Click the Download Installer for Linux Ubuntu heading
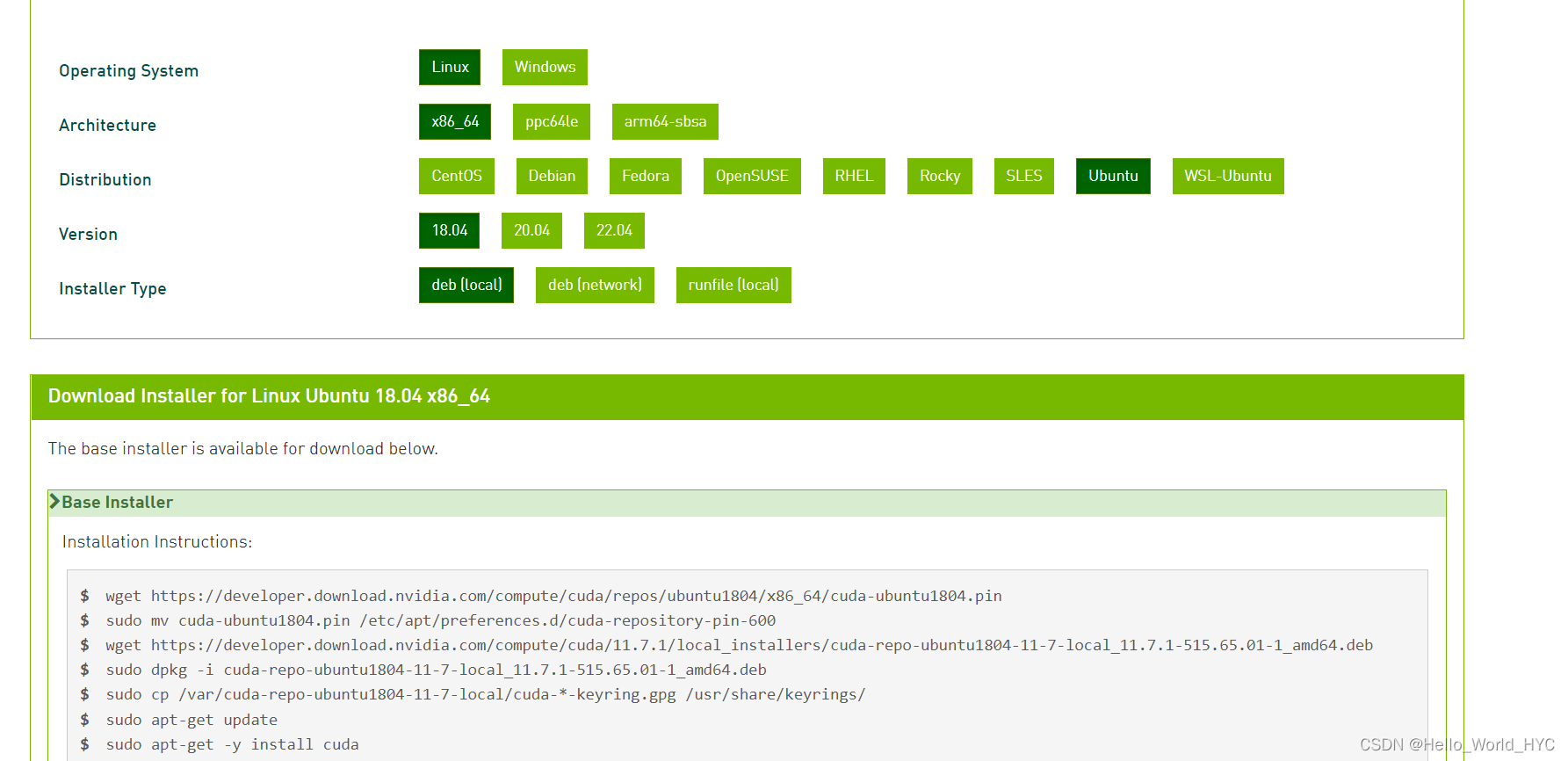 [269, 396]
